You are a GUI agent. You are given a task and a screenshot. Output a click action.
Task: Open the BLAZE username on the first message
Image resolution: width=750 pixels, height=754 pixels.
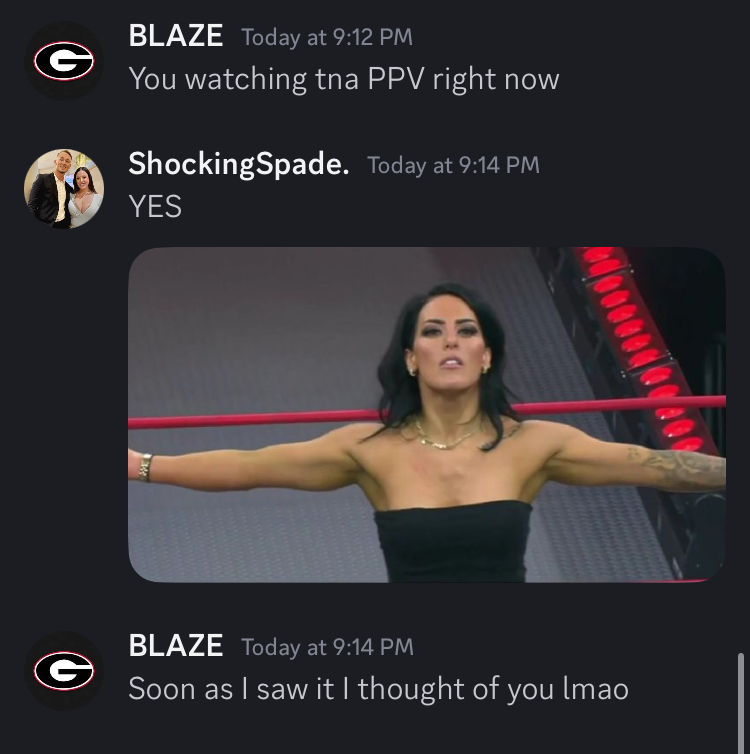point(175,36)
